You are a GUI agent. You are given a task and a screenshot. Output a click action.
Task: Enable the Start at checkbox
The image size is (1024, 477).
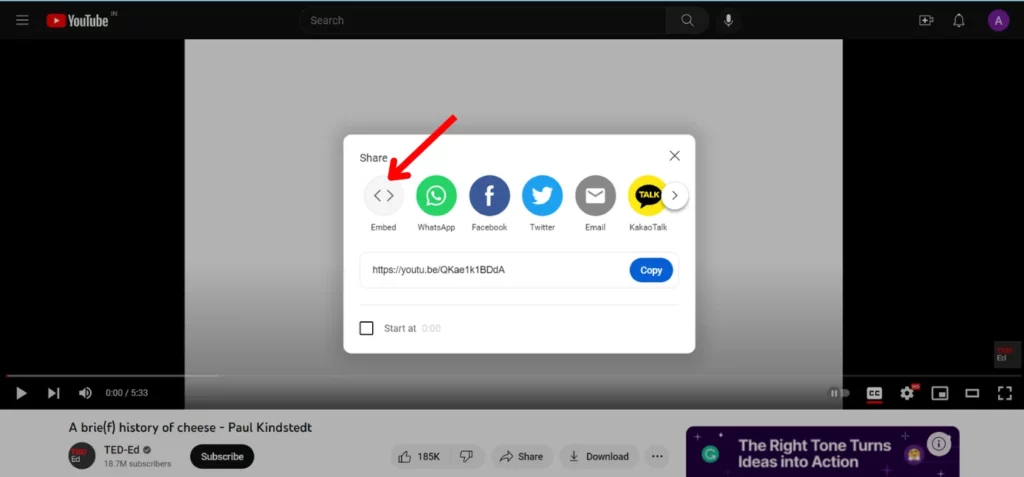click(366, 328)
